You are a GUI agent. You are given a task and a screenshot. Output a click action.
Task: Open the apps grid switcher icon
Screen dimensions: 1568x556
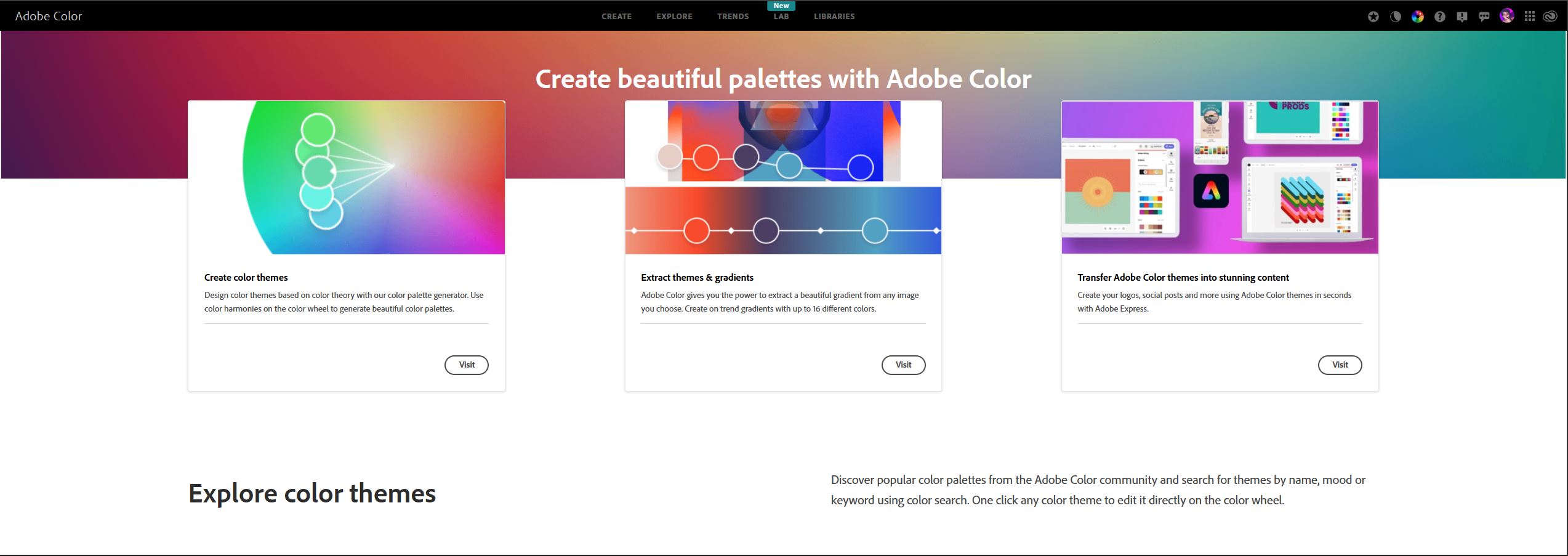pos(1530,17)
